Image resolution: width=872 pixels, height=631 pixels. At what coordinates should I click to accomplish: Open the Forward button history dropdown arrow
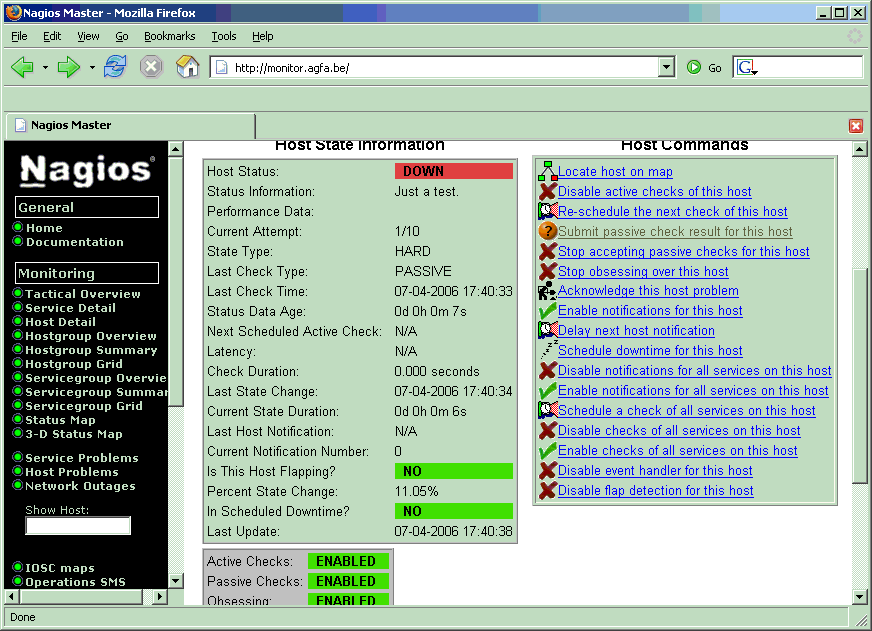tap(92, 68)
